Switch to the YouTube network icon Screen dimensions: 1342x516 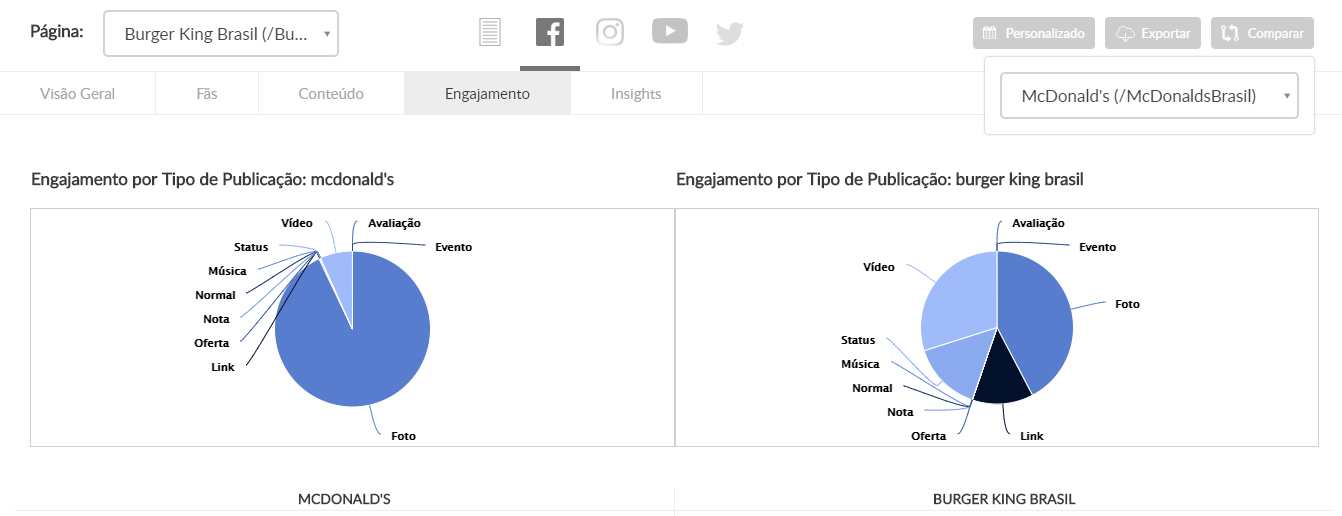pos(670,32)
